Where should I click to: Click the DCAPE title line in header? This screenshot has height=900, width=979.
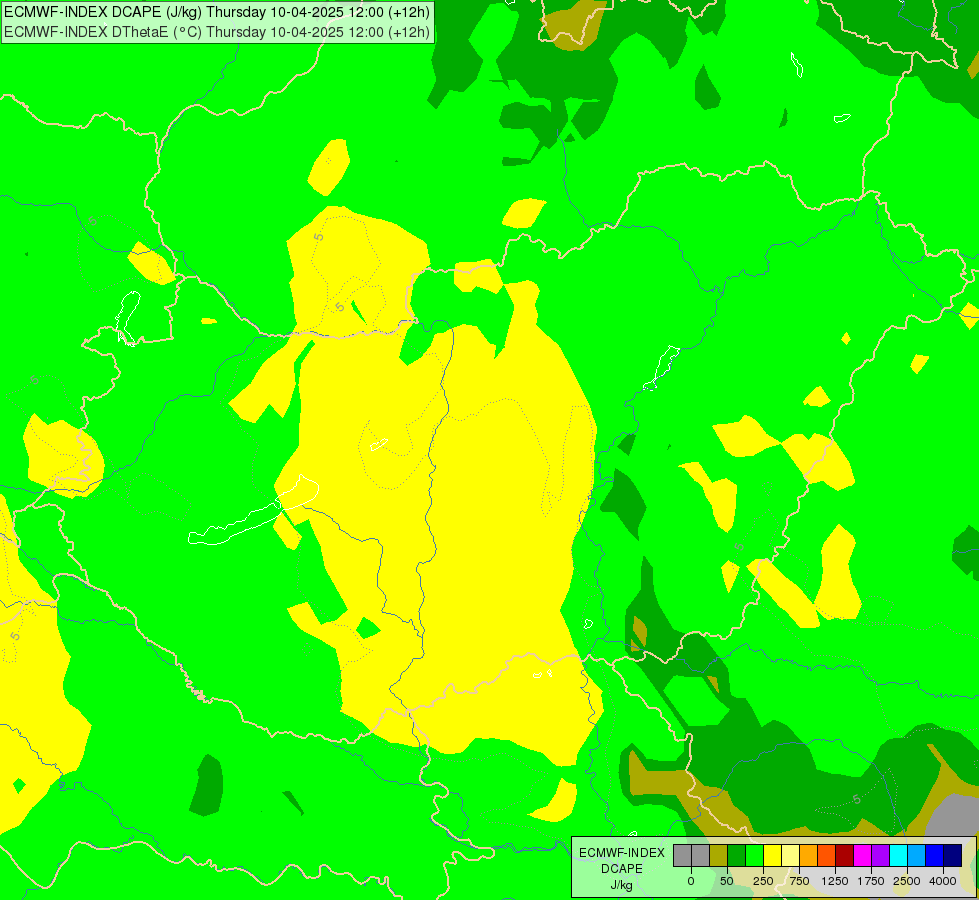(217, 12)
